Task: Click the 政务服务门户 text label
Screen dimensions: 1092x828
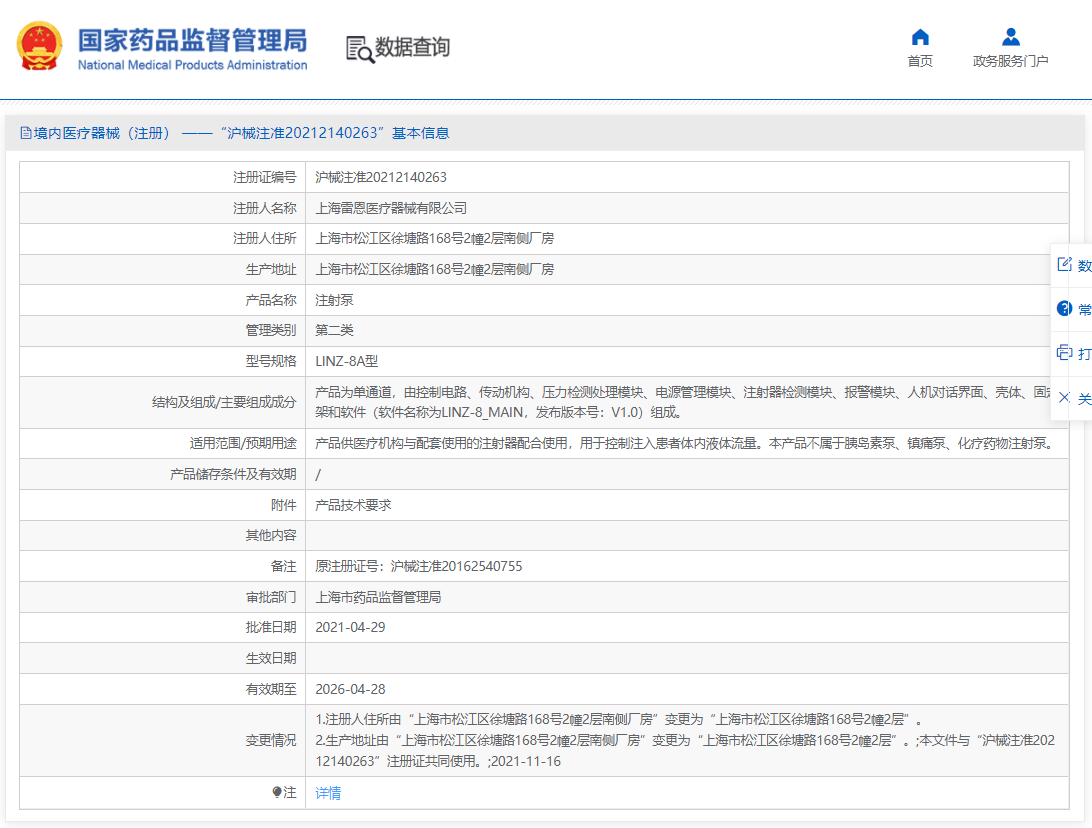Action: [x=1011, y=61]
